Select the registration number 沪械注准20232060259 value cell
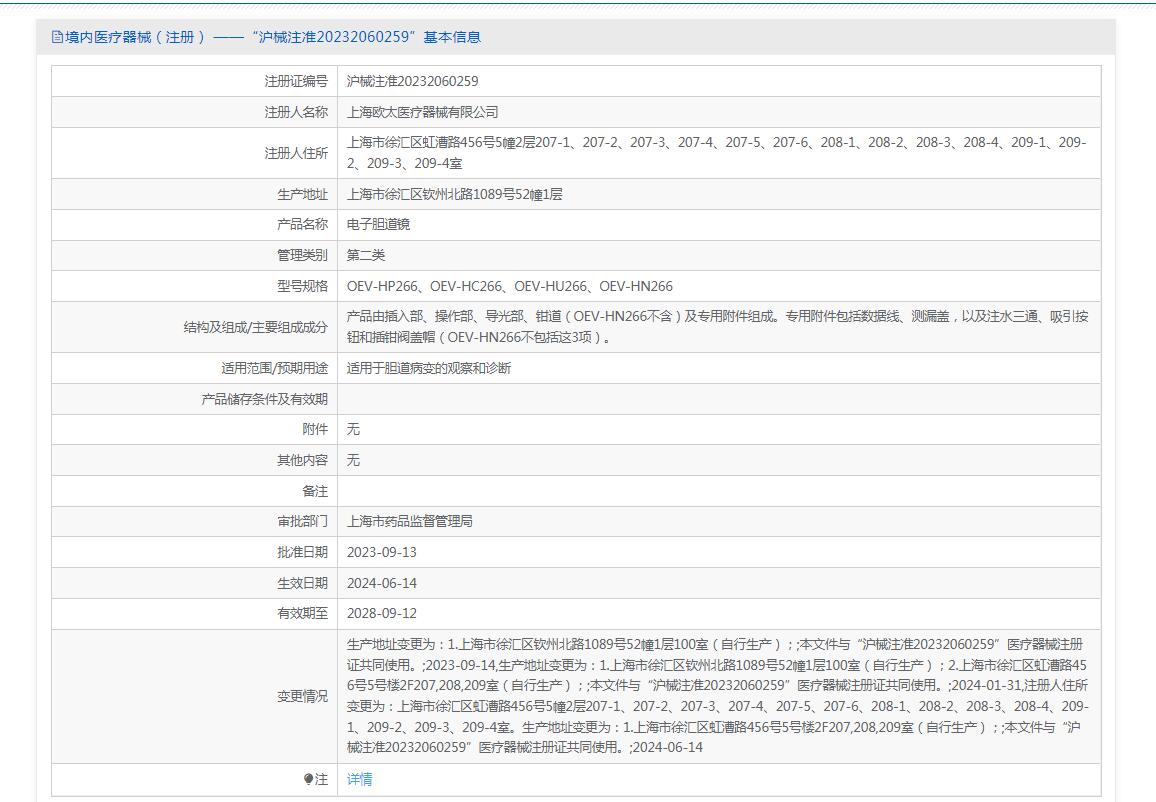 (412, 81)
